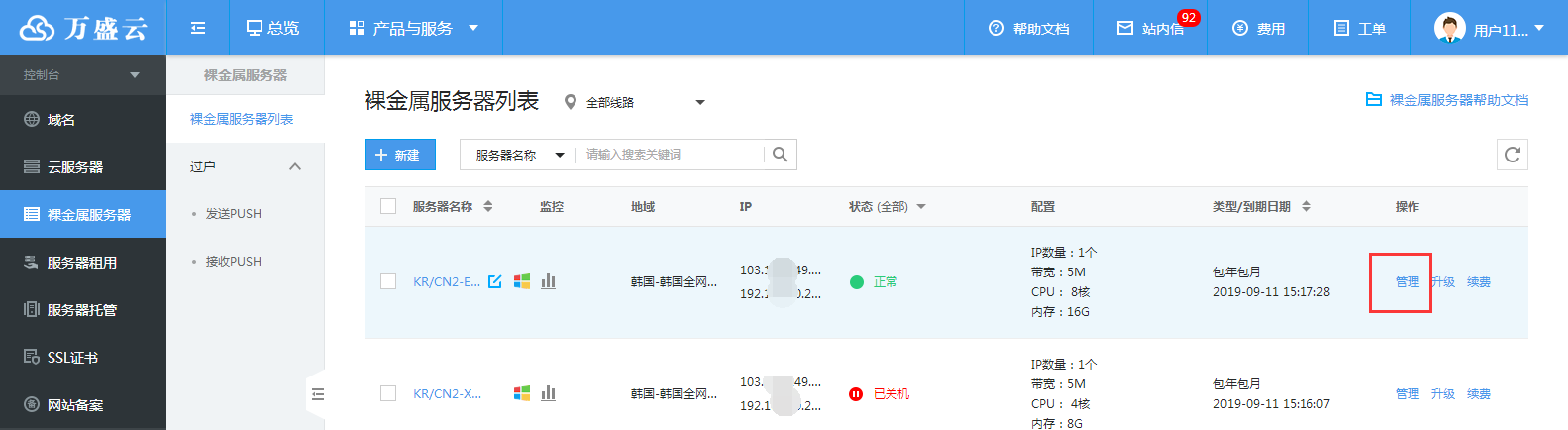The image size is (1568, 430).
Task: Click Windows OS icon of second server
Action: tap(521, 393)
